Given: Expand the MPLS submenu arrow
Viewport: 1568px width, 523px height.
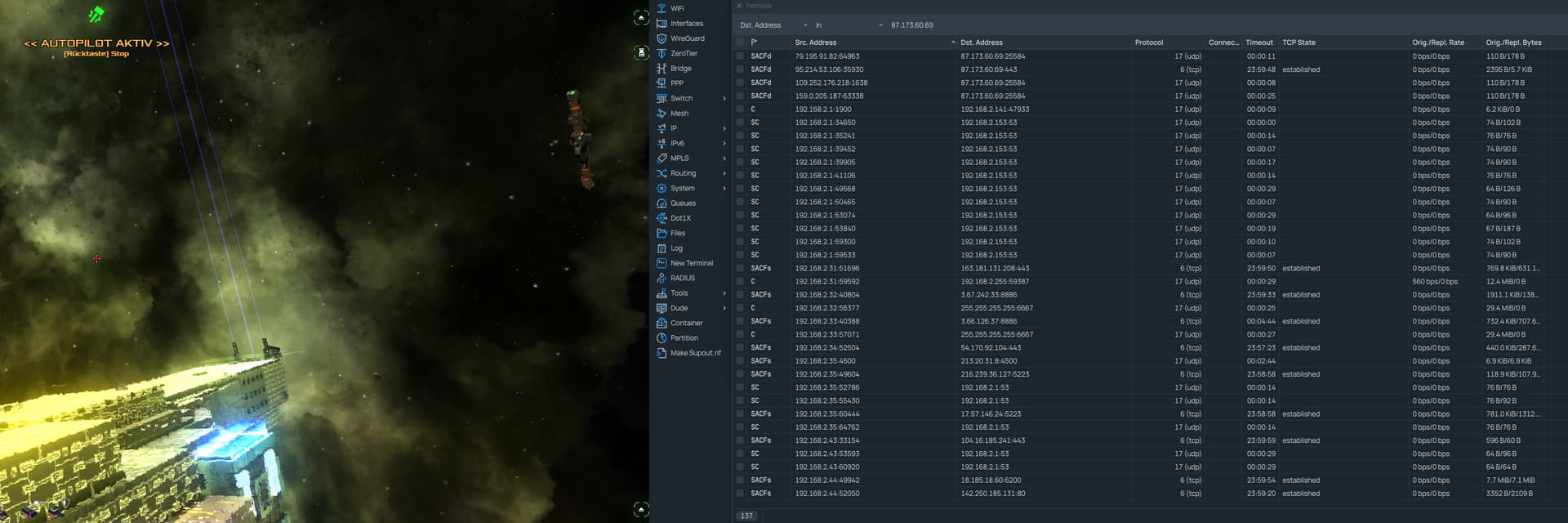Looking at the screenshot, I should [724, 159].
